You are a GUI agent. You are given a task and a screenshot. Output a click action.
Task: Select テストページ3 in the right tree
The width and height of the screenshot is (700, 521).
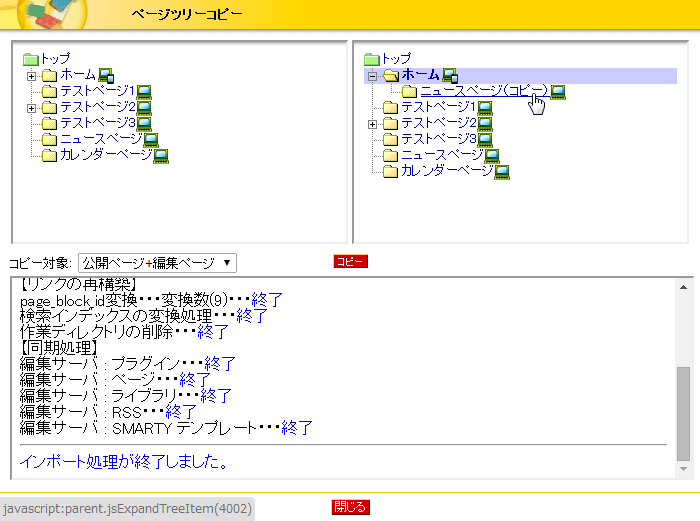click(x=438, y=139)
